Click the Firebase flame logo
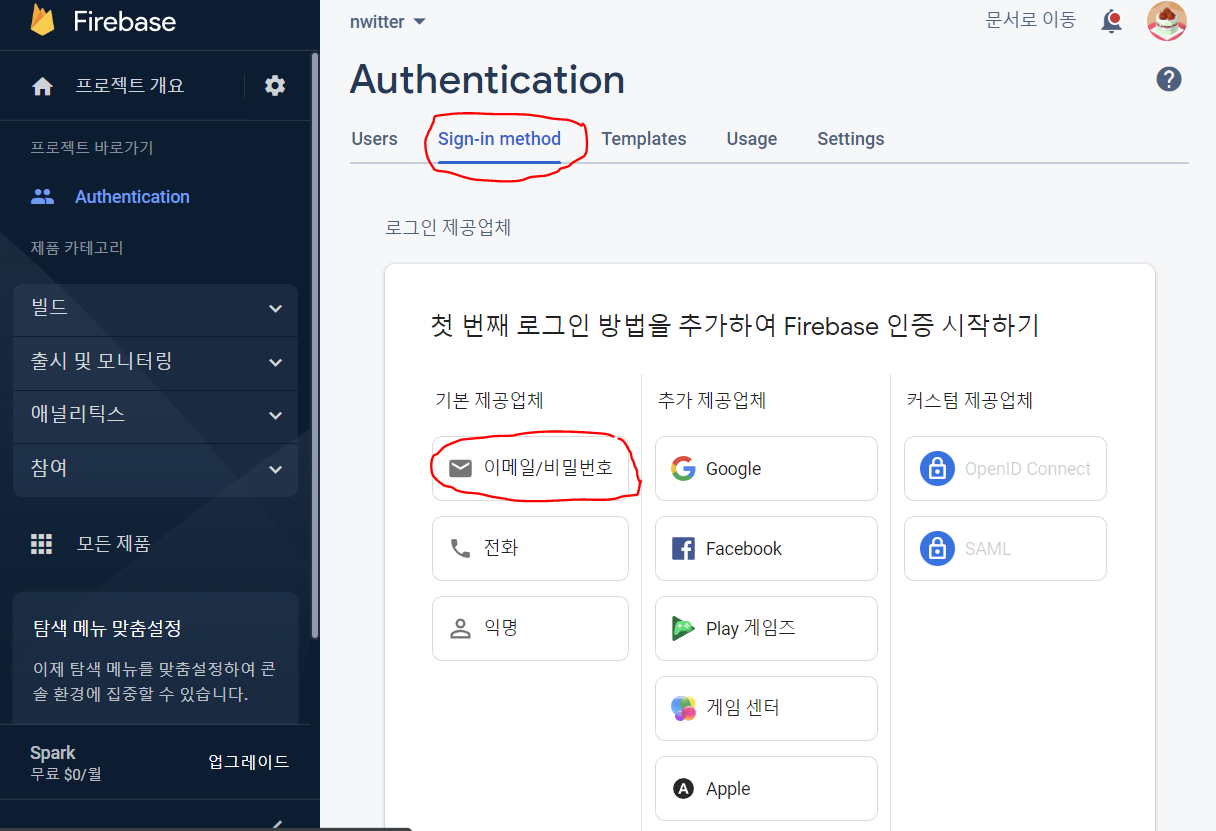The height and width of the screenshot is (831, 1216). (42, 19)
